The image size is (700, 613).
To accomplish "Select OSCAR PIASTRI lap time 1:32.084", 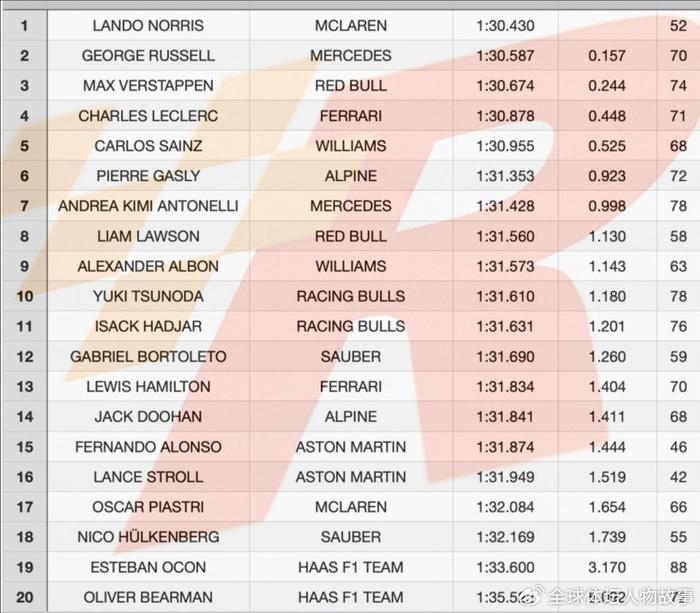I will coord(505,507).
